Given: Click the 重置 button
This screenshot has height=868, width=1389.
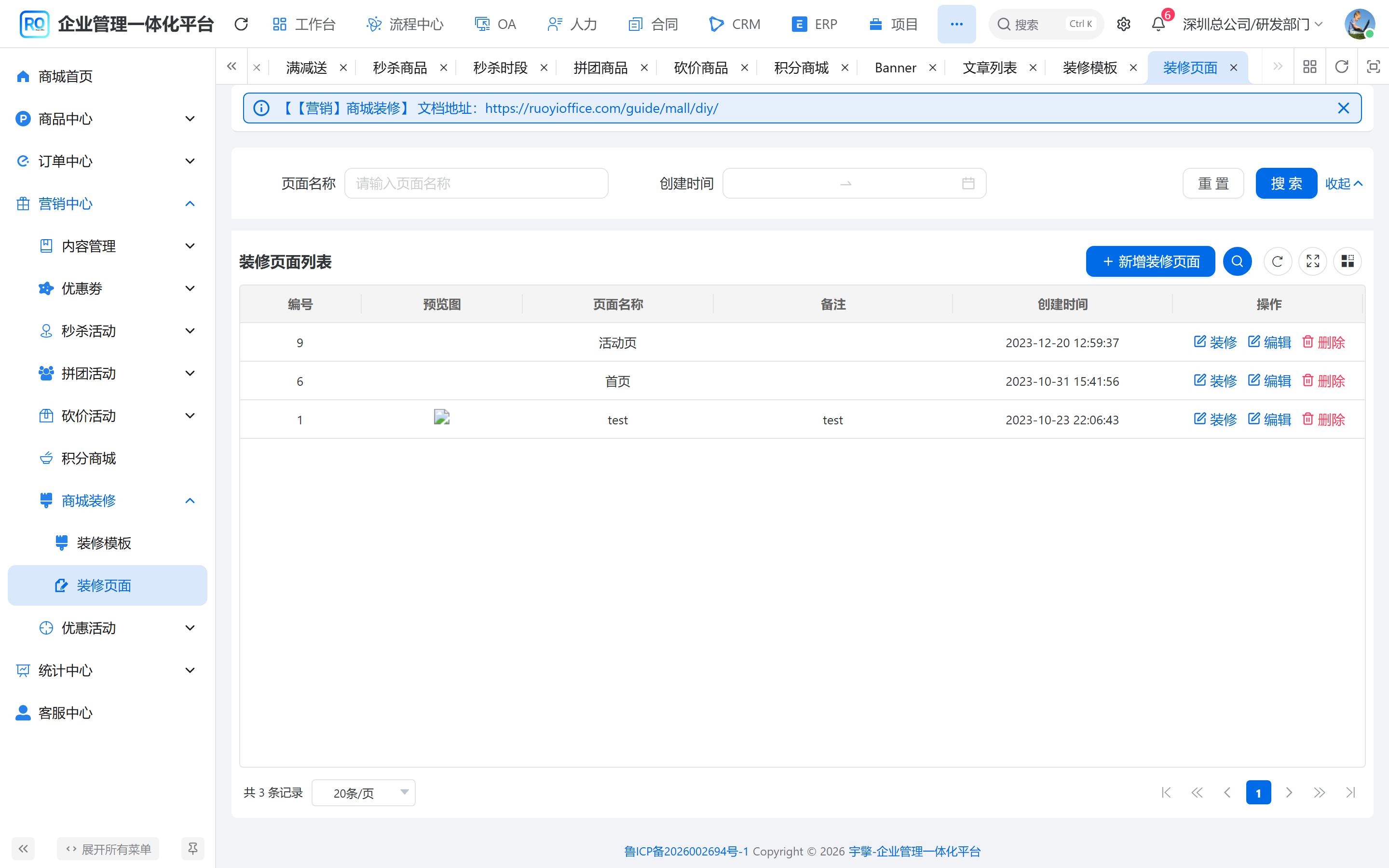Looking at the screenshot, I should (1213, 184).
